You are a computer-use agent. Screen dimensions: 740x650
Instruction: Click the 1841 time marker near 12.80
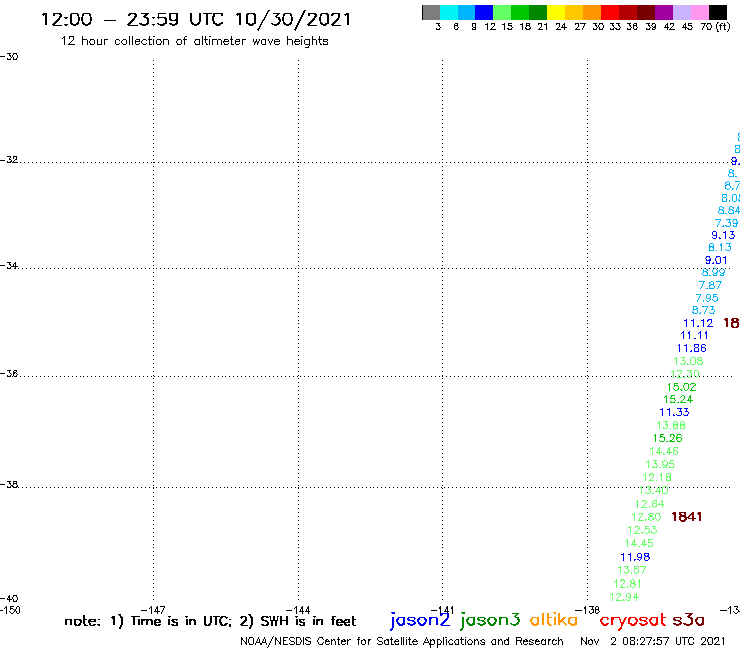687,517
